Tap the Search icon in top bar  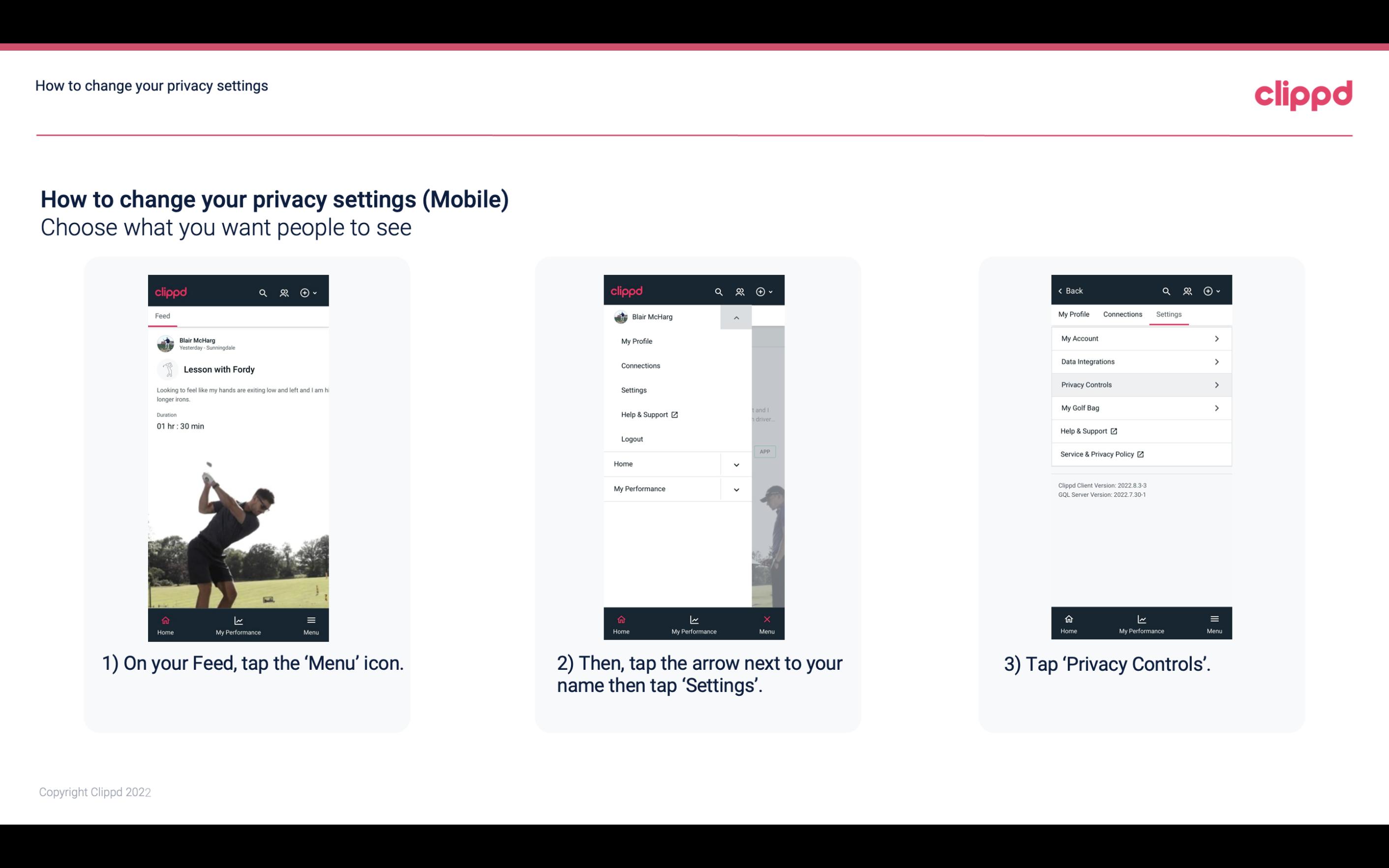tap(263, 291)
